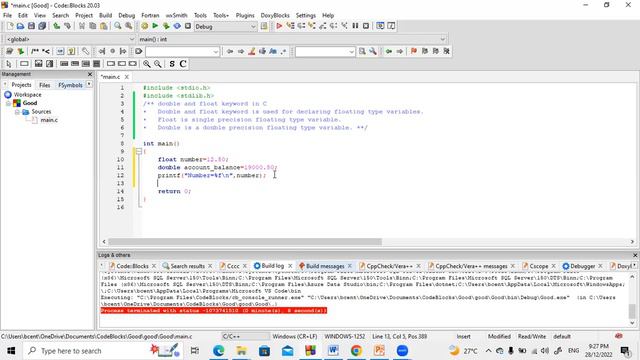Insert a DoxyBlocks block comment (/** icon)
This screenshot has height=360, width=640.
35,51
